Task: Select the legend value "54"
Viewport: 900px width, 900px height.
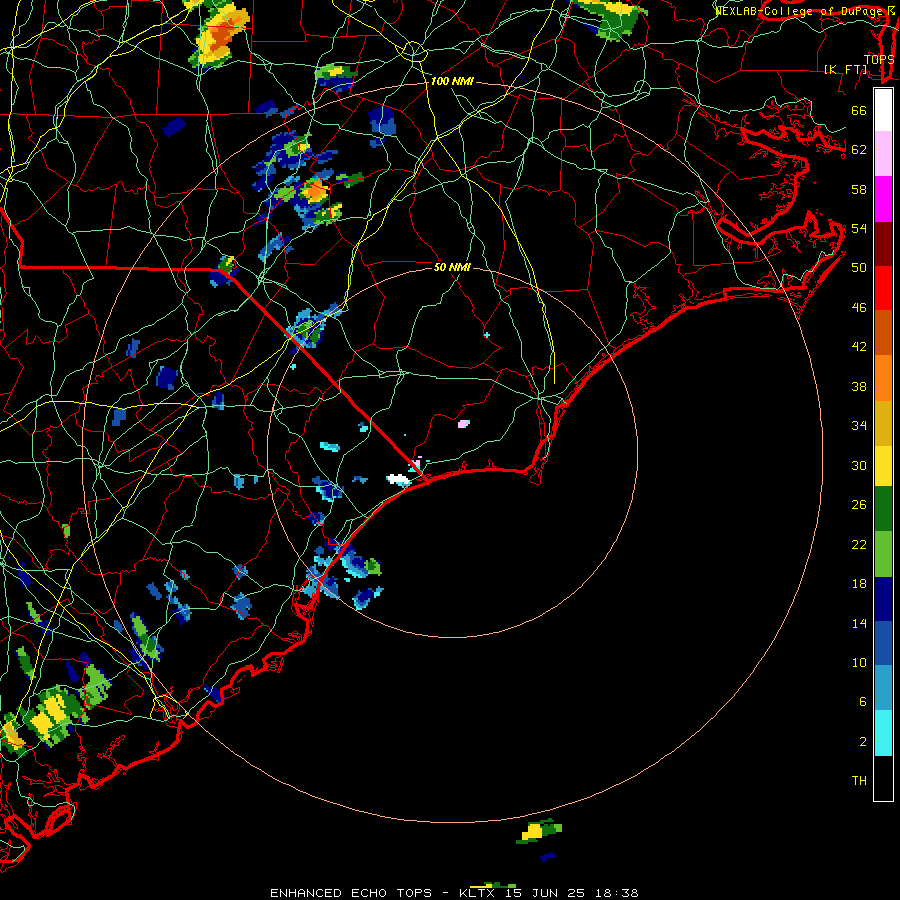Action: click(859, 228)
